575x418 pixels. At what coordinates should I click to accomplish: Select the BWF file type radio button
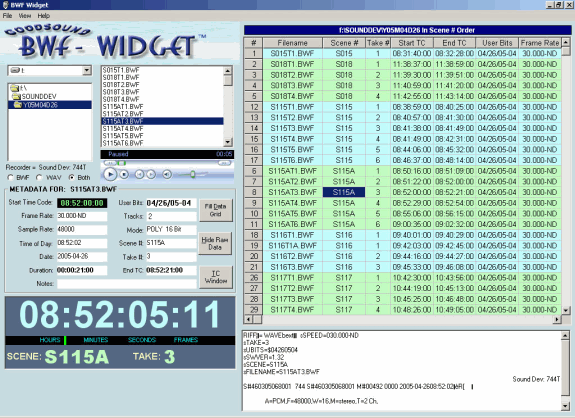point(11,177)
